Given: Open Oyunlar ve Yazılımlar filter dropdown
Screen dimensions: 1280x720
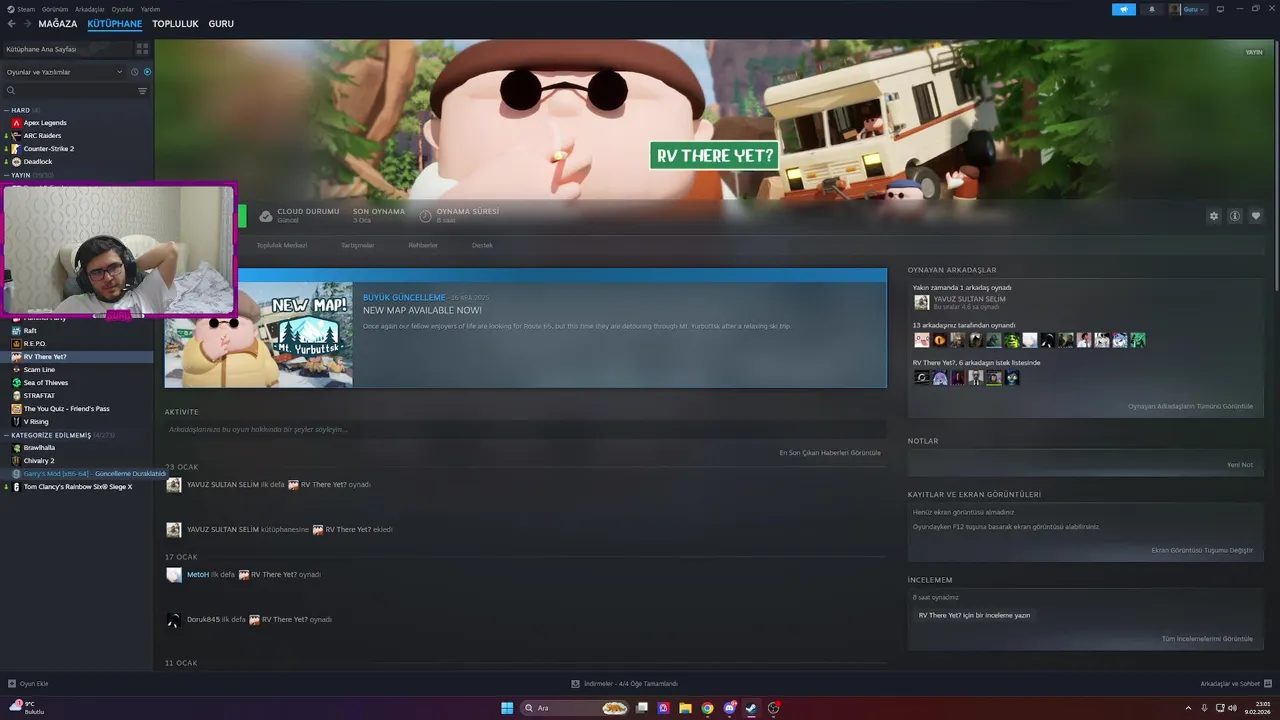Looking at the screenshot, I should click(x=64, y=72).
